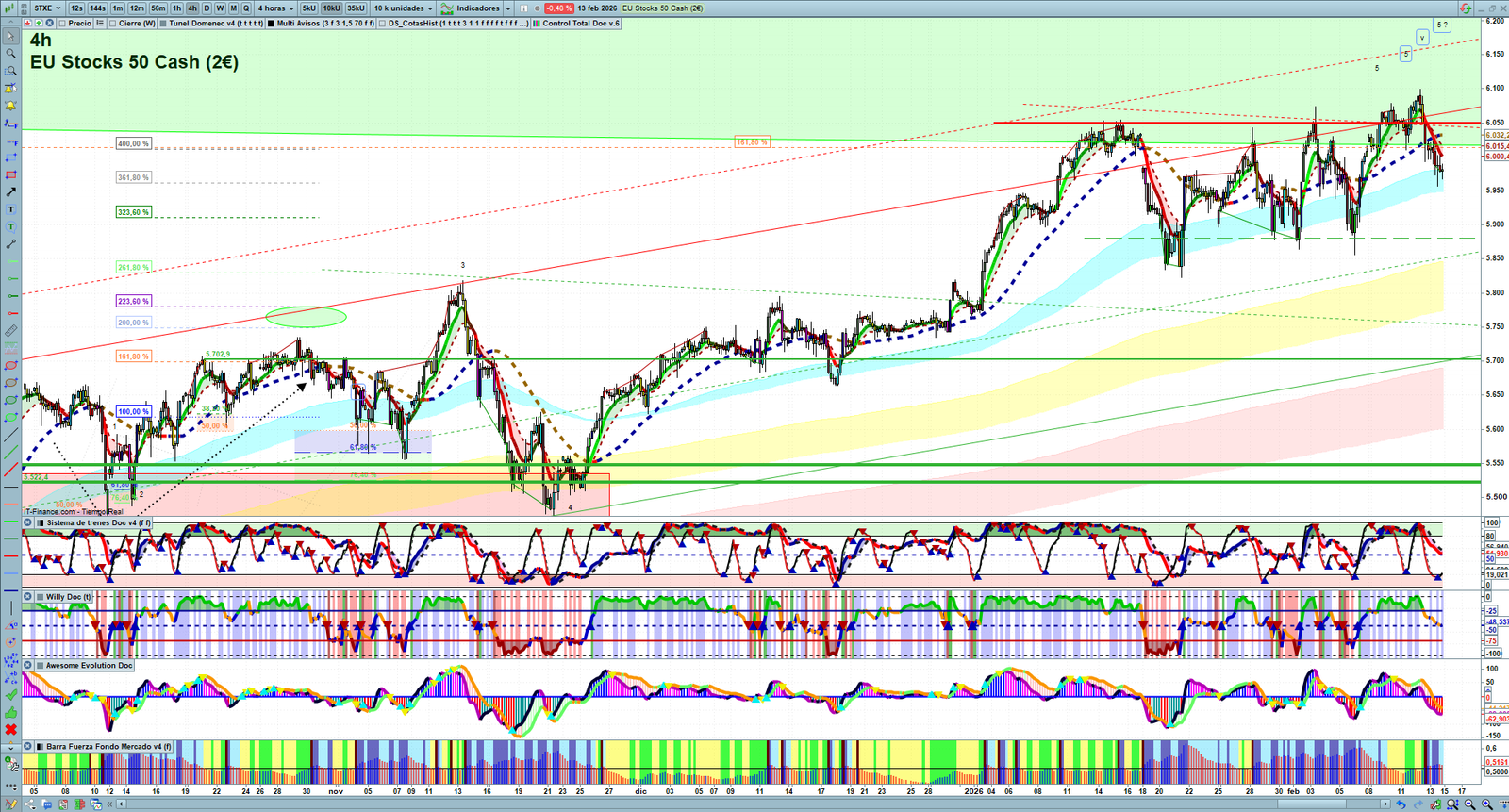Image resolution: width=1509 pixels, height=812 pixels.
Task: Zoom out with the minus magnifier
Action: click(1470, 804)
